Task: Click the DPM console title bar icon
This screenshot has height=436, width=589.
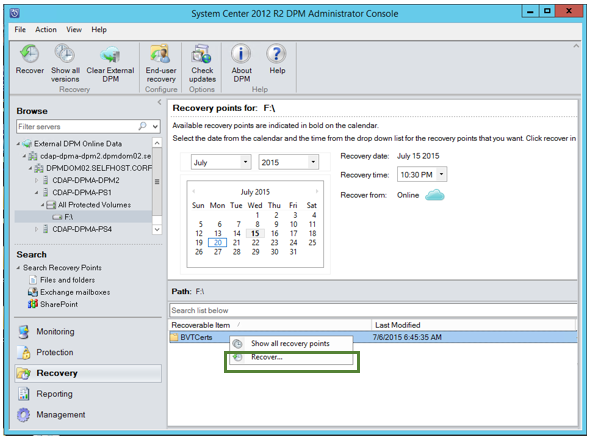Action: [x=15, y=13]
